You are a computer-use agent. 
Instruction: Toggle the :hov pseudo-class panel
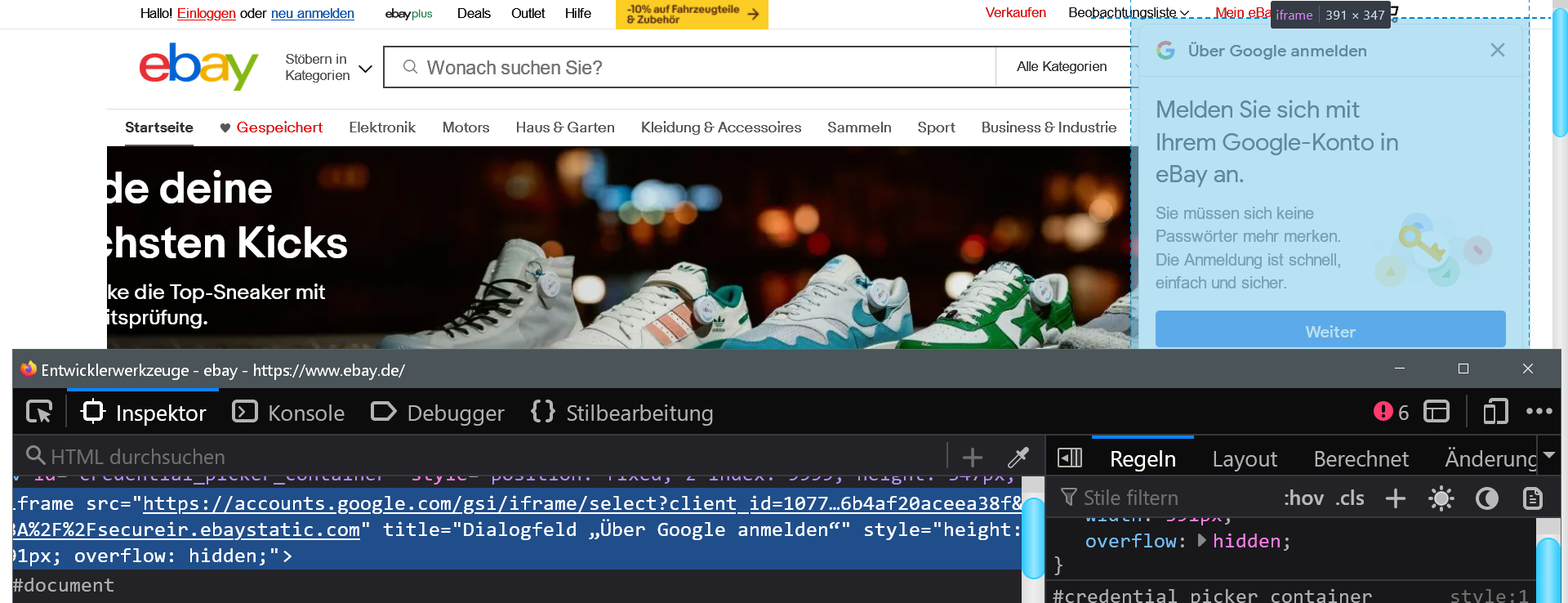click(x=1303, y=498)
